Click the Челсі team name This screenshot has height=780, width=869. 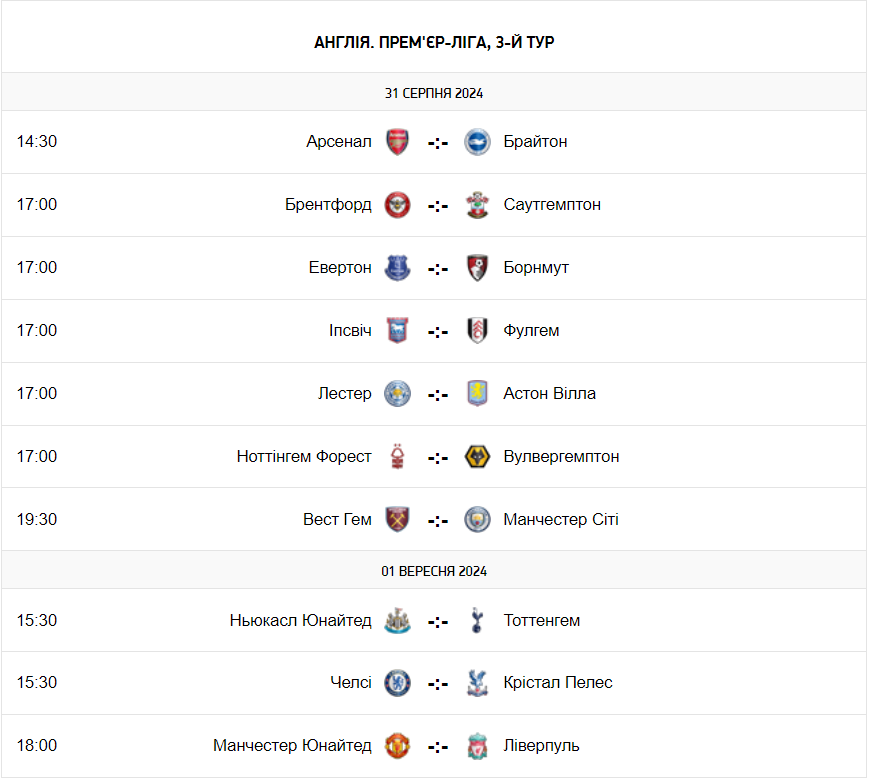(351, 682)
